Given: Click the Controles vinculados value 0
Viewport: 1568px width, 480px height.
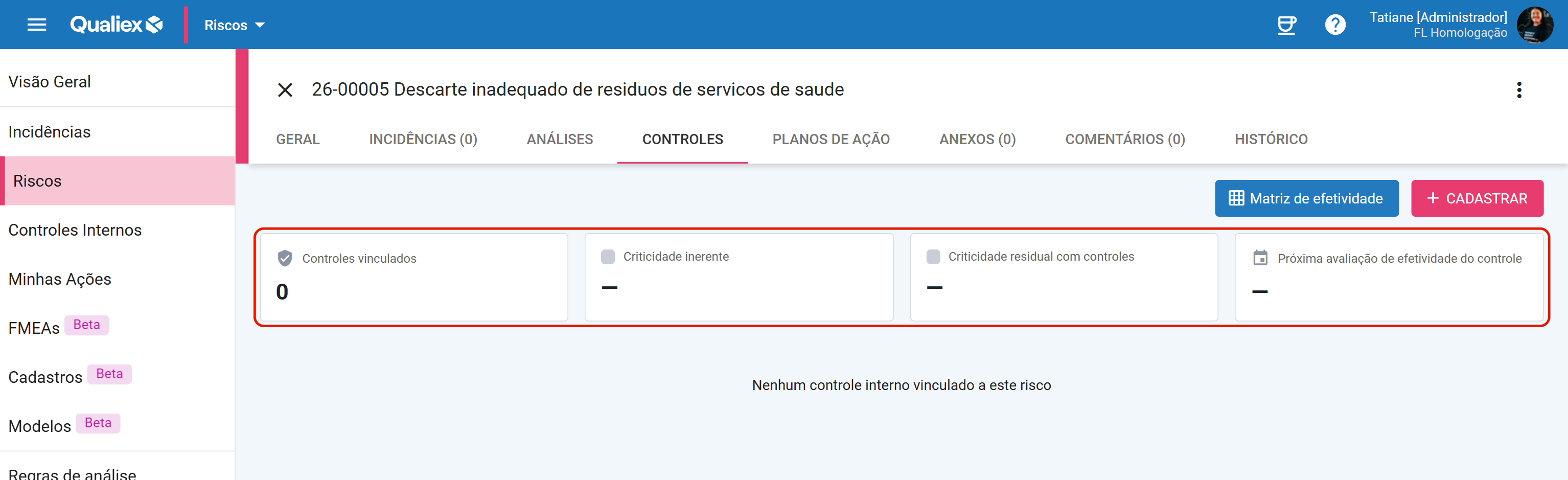Looking at the screenshot, I should [x=282, y=292].
